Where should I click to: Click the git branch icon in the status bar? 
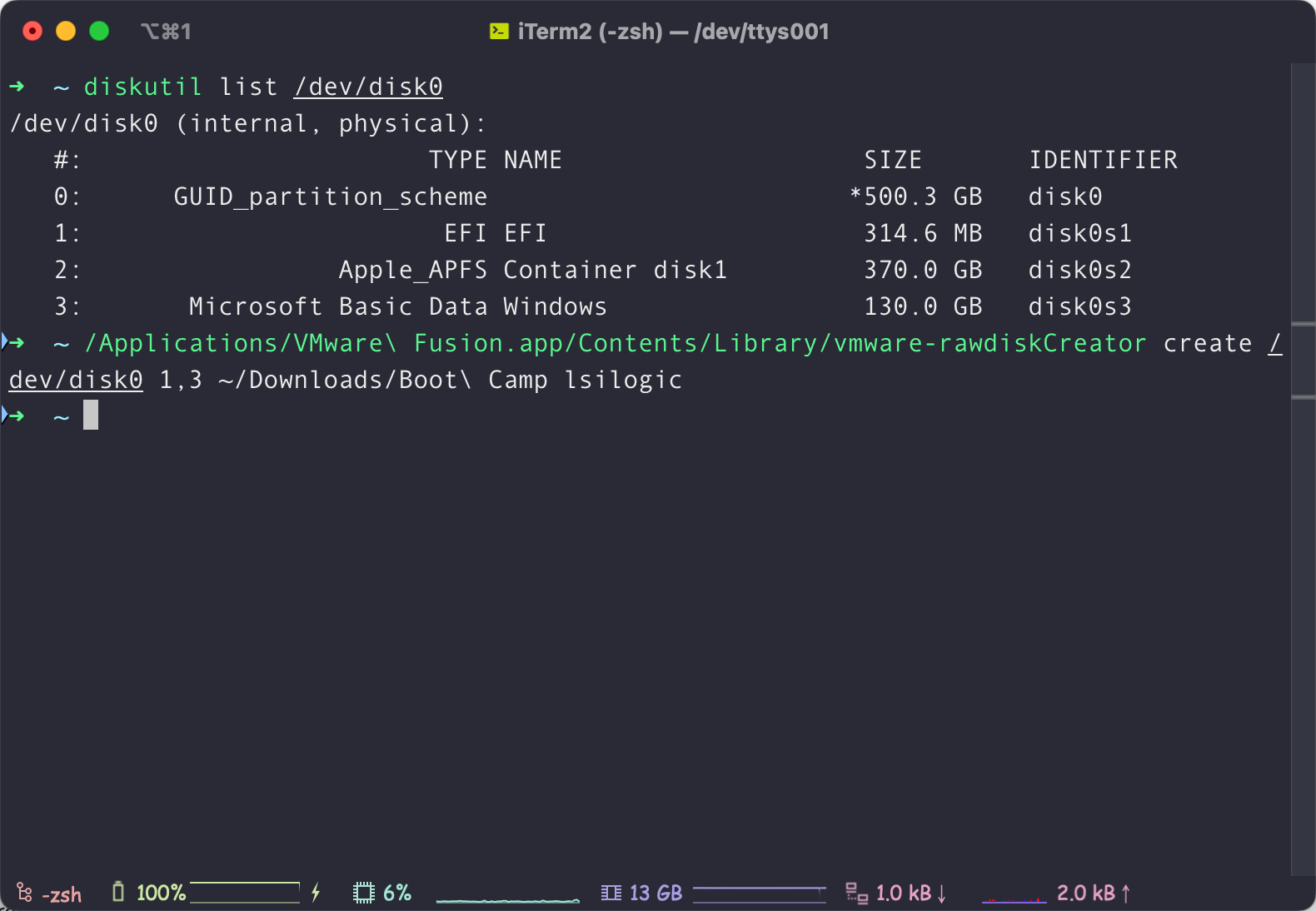pyautogui.click(x=24, y=893)
